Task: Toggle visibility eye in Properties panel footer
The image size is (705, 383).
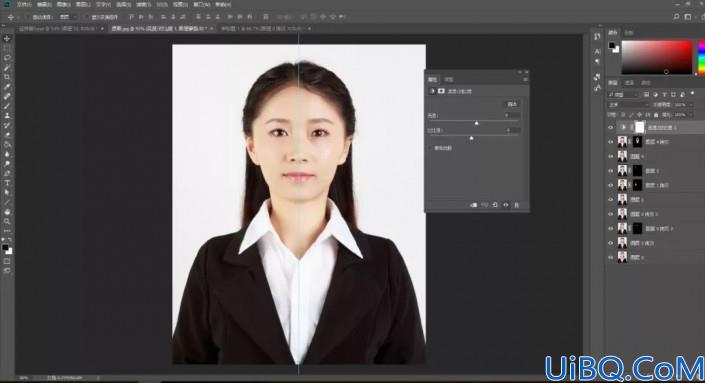Action: [x=506, y=205]
